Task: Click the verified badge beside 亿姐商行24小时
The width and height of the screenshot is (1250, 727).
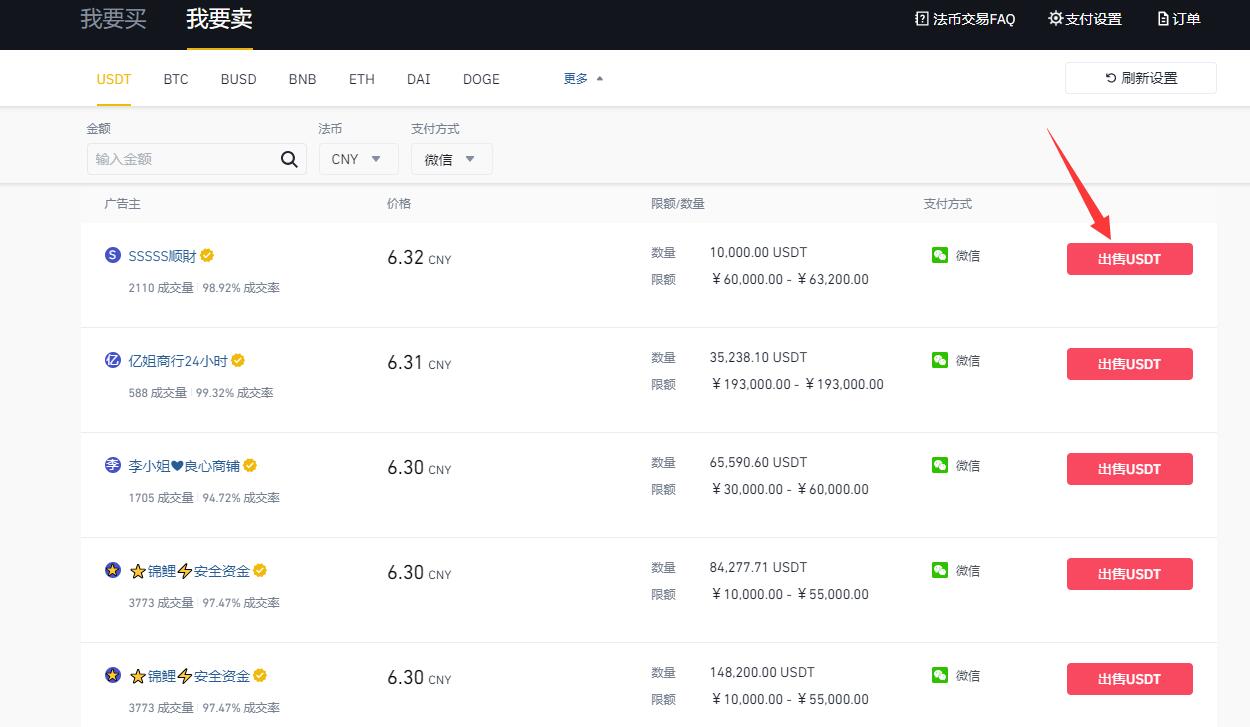Action: click(238, 361)
